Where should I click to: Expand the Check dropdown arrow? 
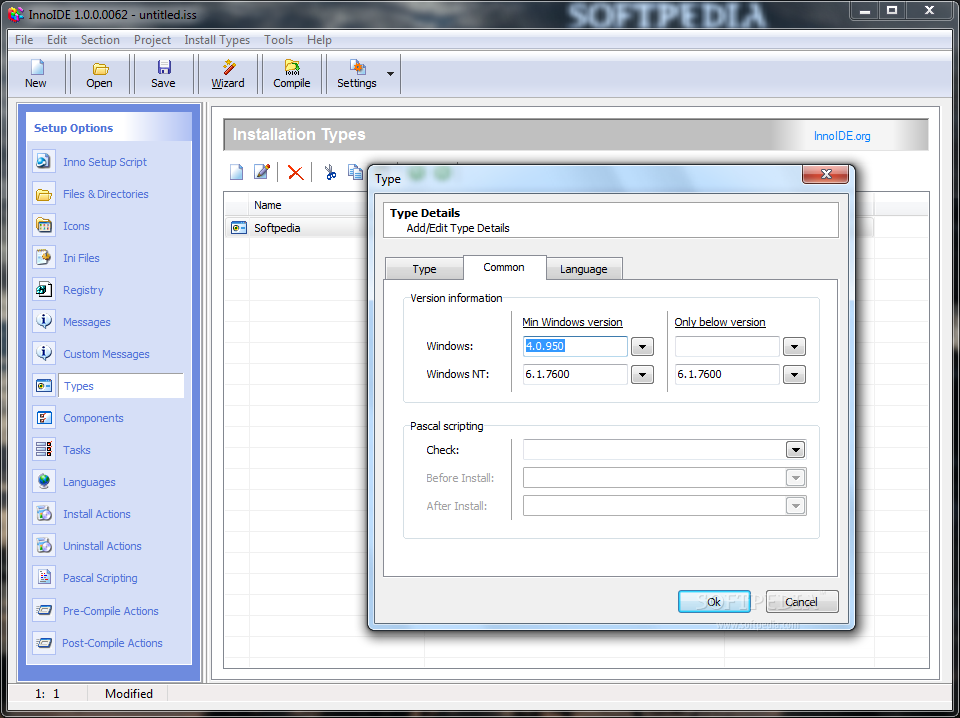pyautogui.click(x=795, y=450)
